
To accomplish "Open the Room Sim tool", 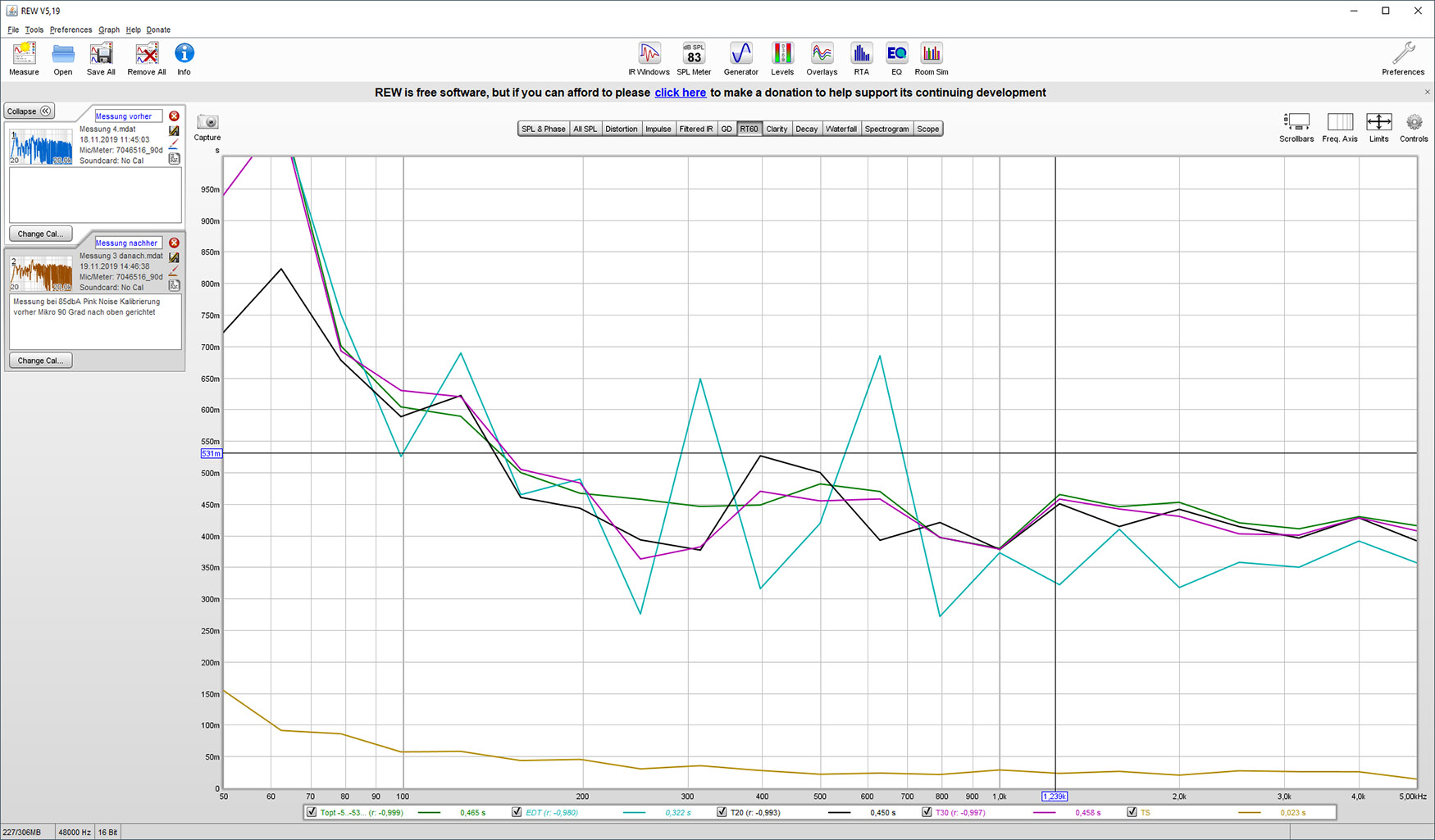I will [x=931, y=53].
